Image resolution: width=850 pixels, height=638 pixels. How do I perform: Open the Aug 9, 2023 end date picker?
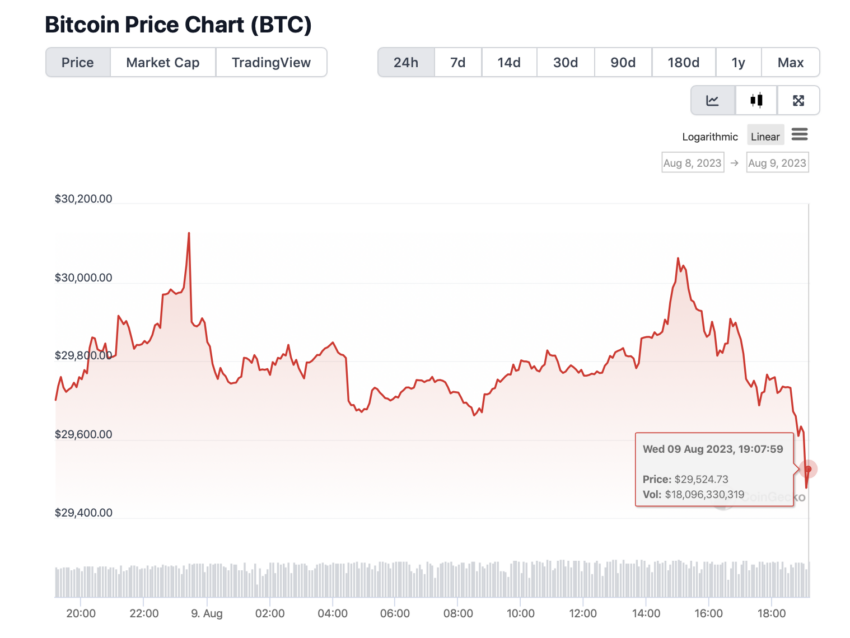coord(777,163)
